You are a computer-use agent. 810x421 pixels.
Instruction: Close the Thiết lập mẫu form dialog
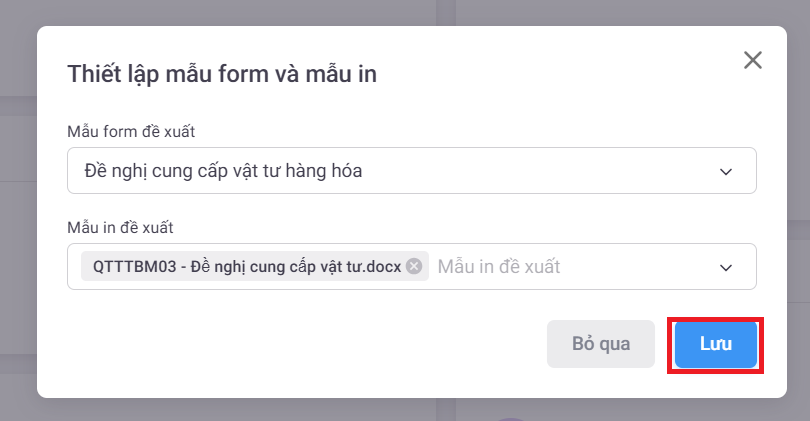(753, 60)
